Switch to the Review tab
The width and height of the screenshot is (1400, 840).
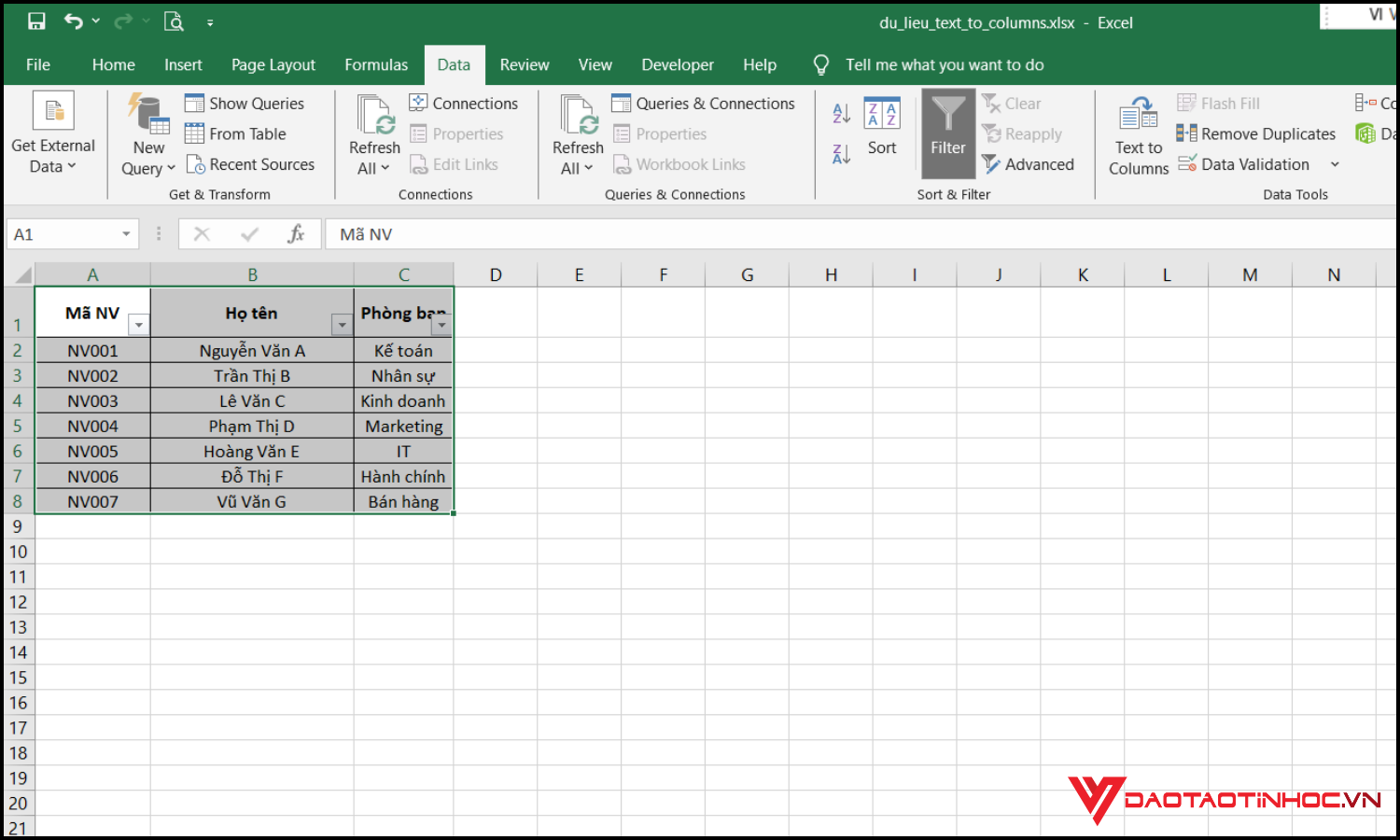(525, 64)
